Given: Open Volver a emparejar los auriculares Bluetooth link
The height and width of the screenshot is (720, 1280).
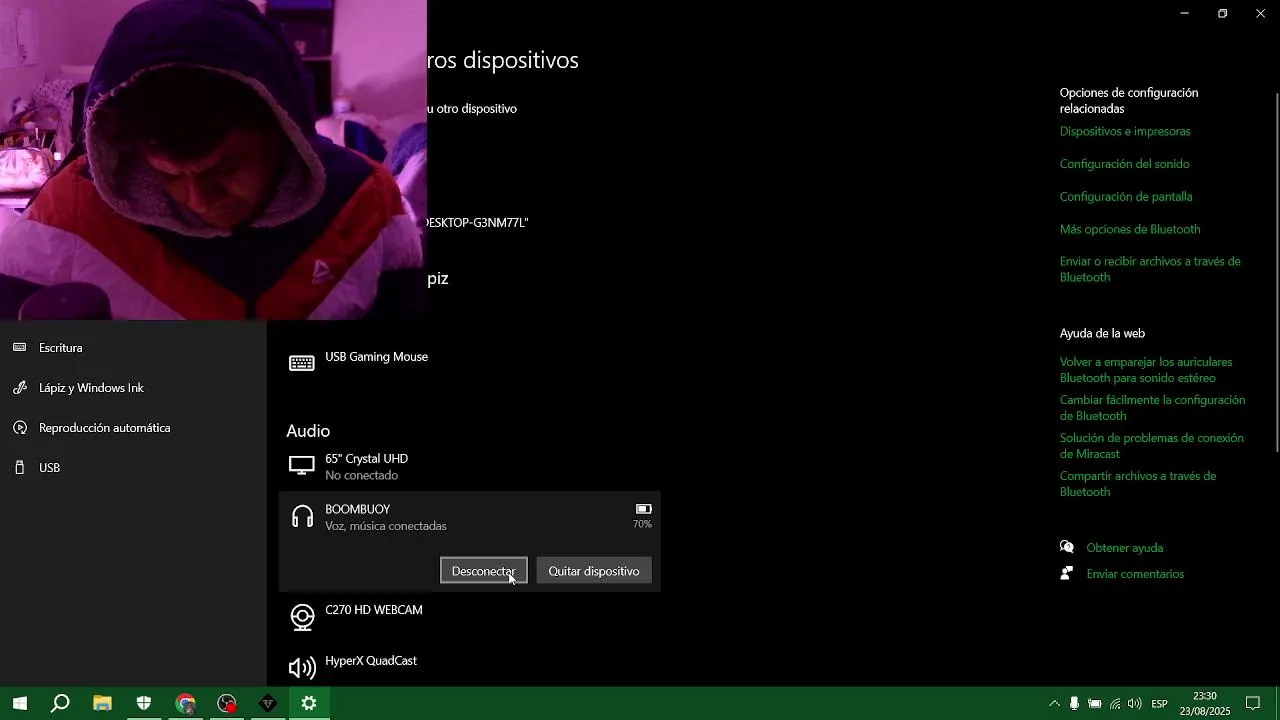Looking at the screenshot, I should 1146,370.
